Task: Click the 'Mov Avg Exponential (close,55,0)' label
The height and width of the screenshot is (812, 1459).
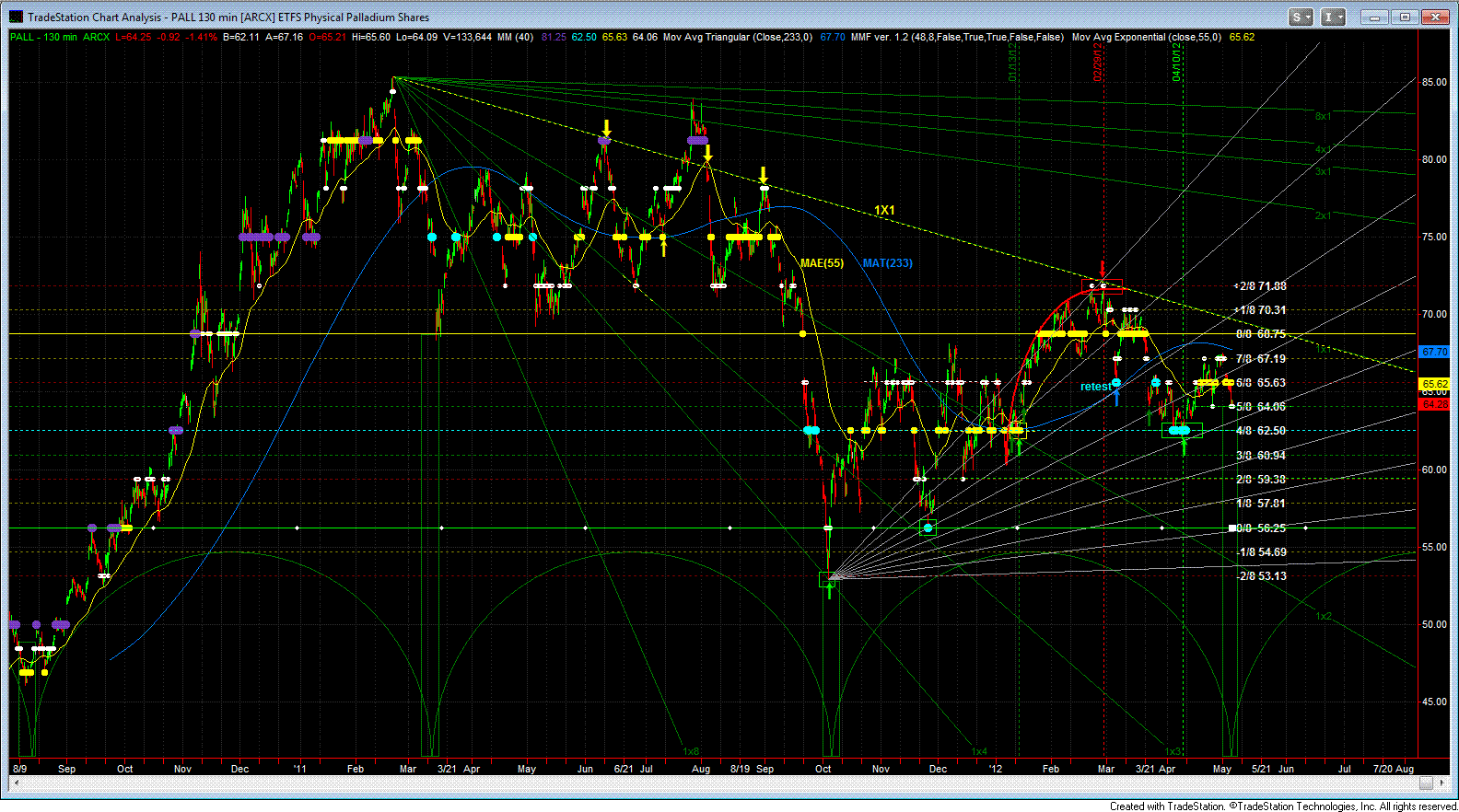Action: point(1147,37)
